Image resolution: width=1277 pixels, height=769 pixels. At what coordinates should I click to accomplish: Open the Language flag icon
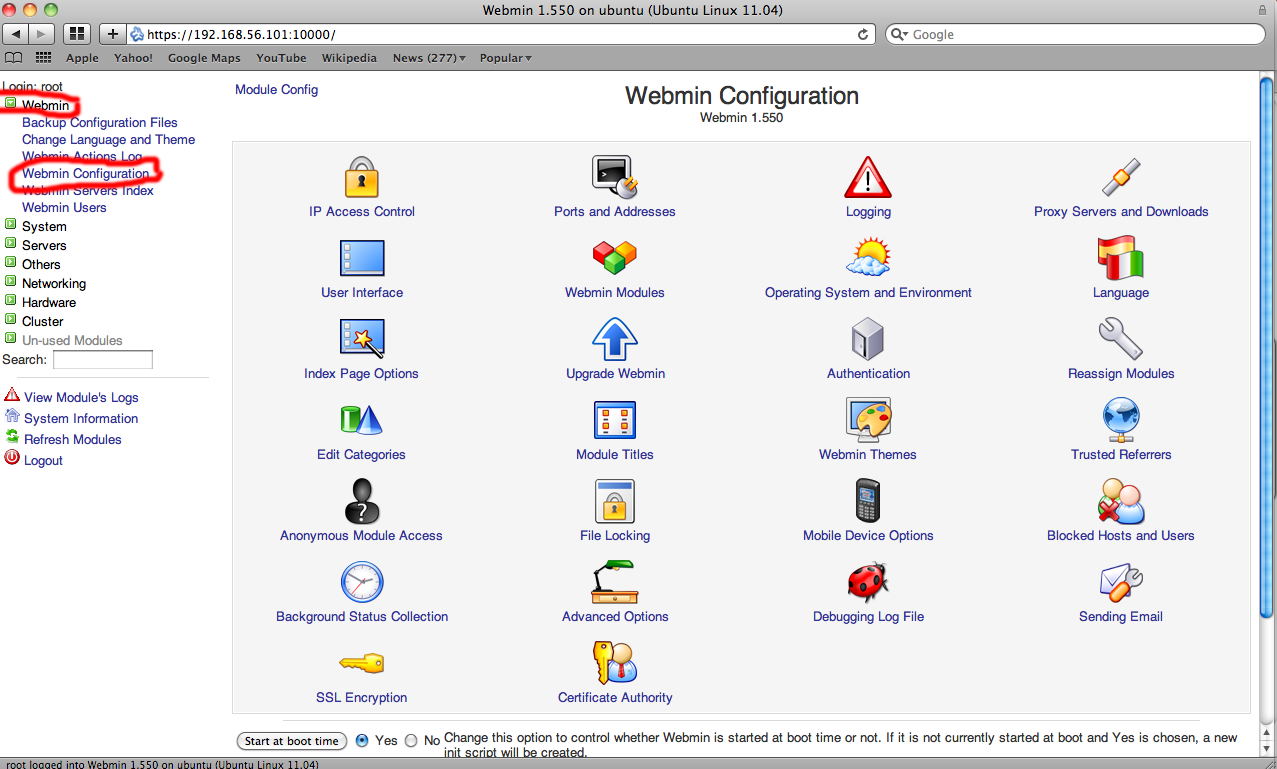point(1121,258)
